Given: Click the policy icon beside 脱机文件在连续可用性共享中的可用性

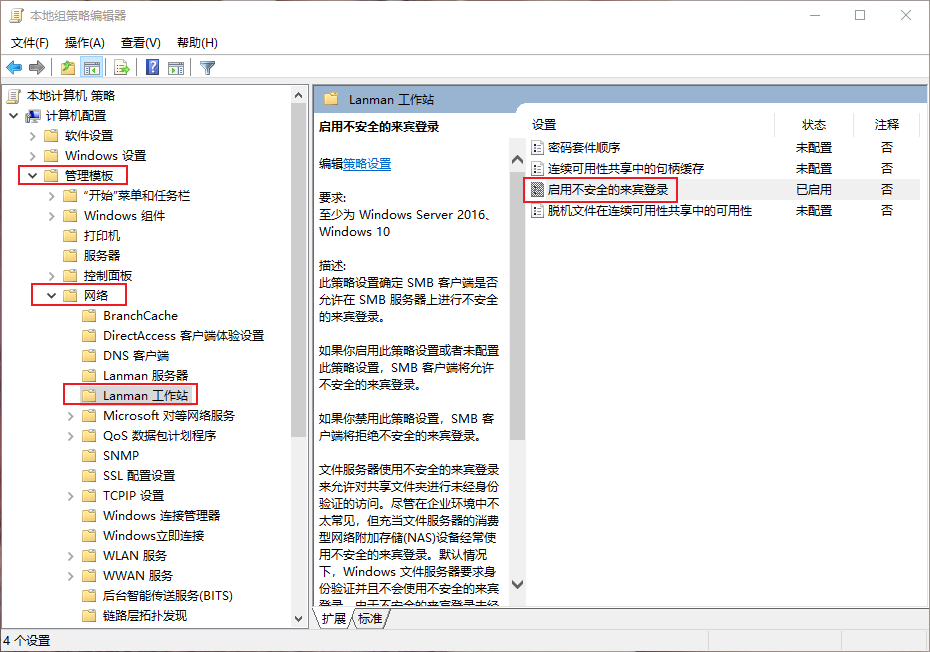Looking at the screenshot, I should [x=537, y=211].
